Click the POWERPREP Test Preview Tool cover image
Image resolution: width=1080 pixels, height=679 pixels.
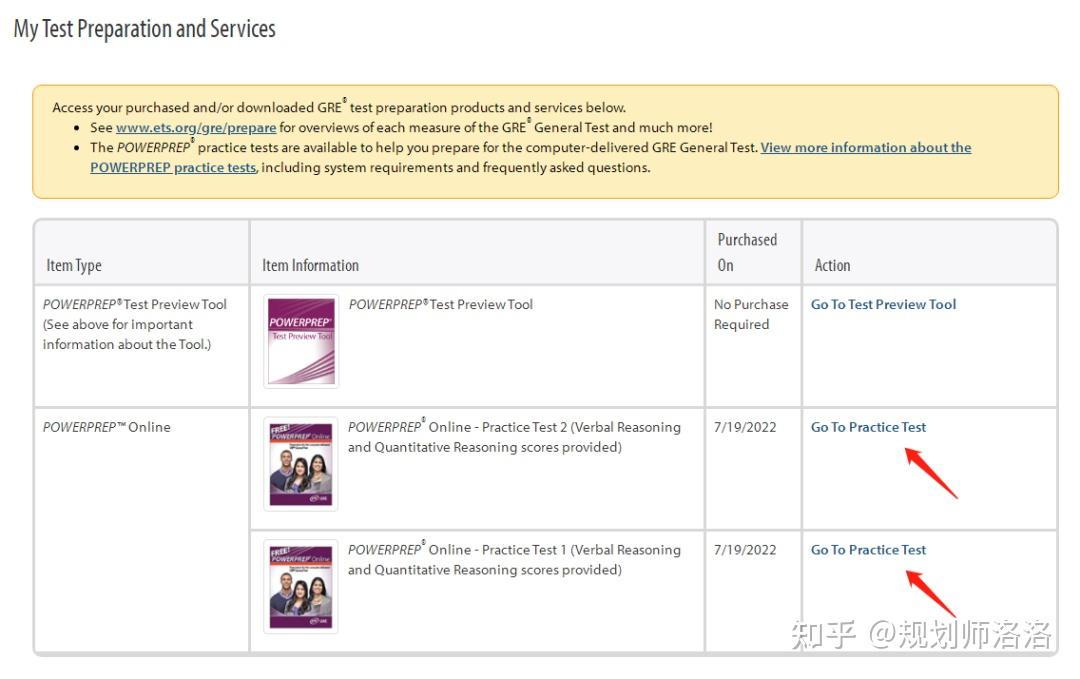tap(302, 341)
